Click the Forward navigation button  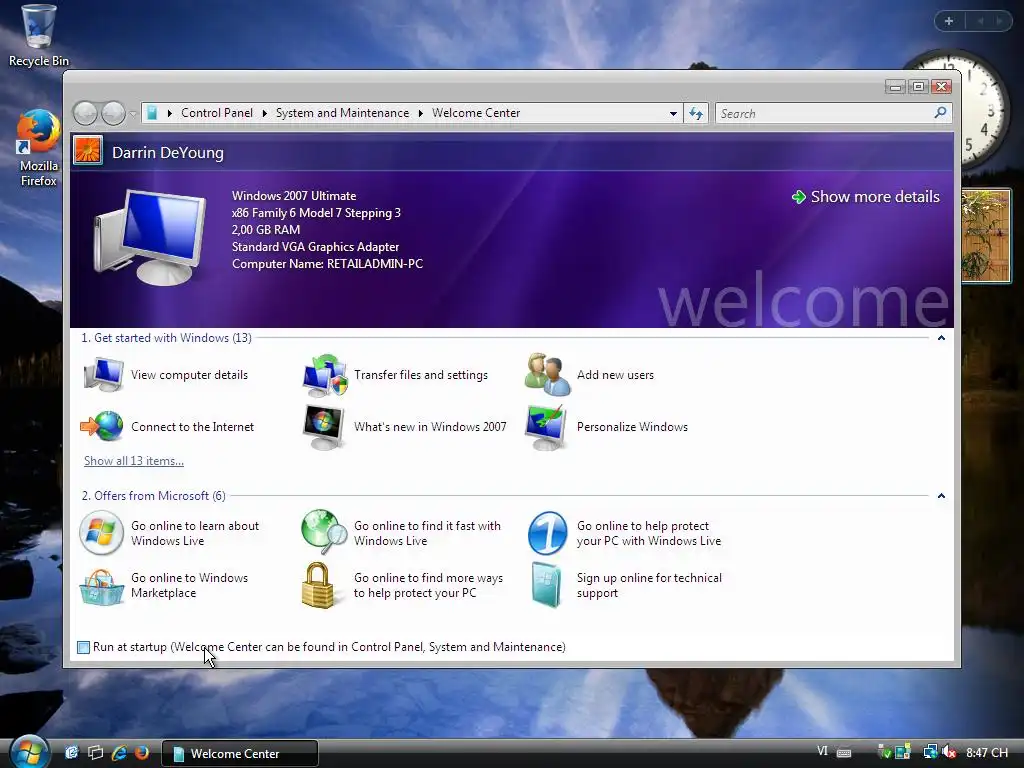(113, 113)
